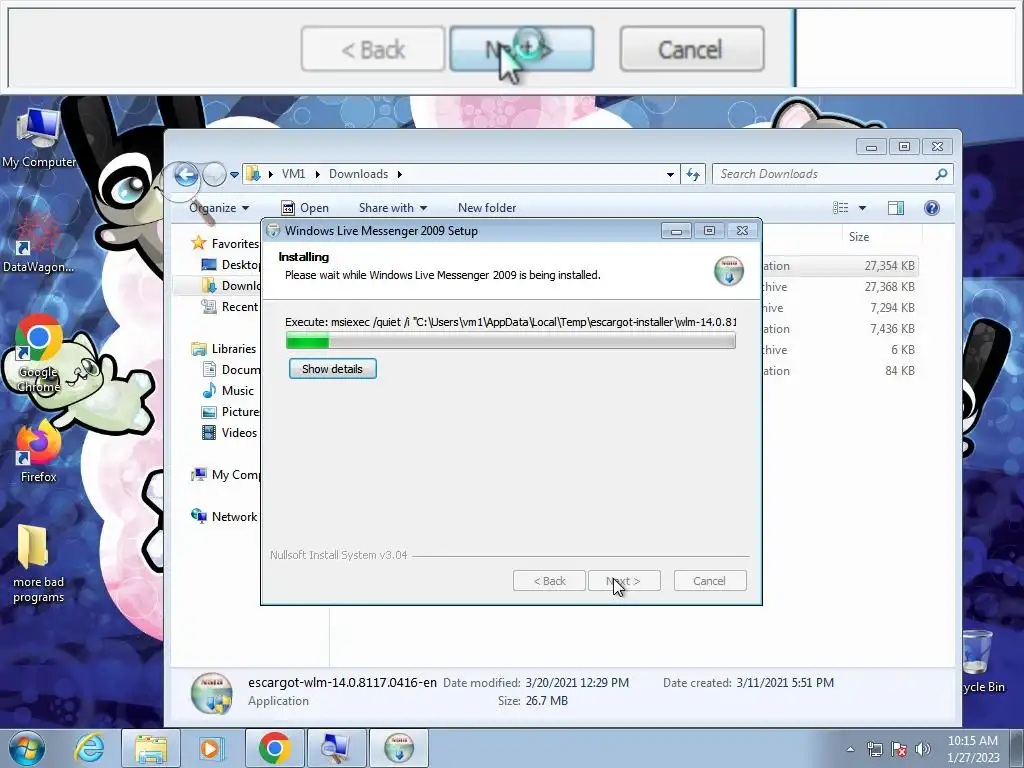Click VM1 in address breadcrumb
The height and width of the screenshot is (768, 1024).
tap(293, 174)
